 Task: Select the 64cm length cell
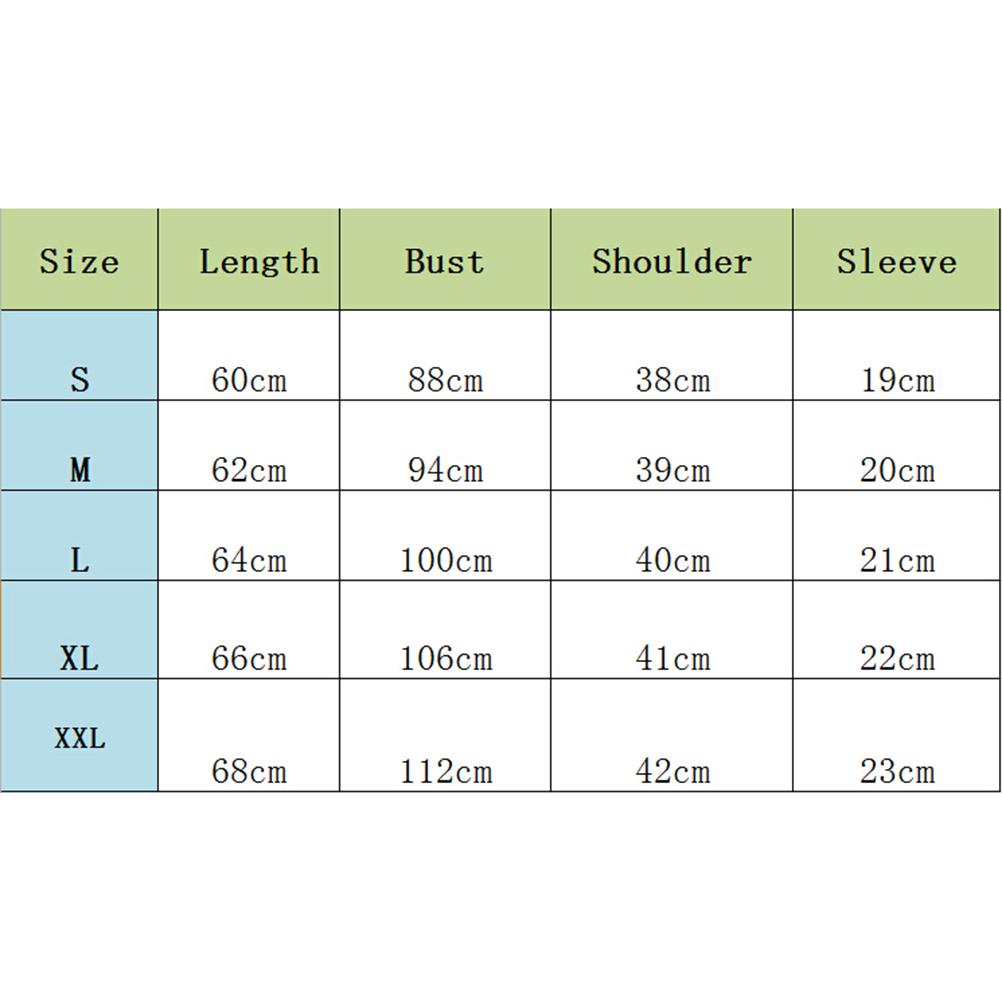click(x=249, y=559)
